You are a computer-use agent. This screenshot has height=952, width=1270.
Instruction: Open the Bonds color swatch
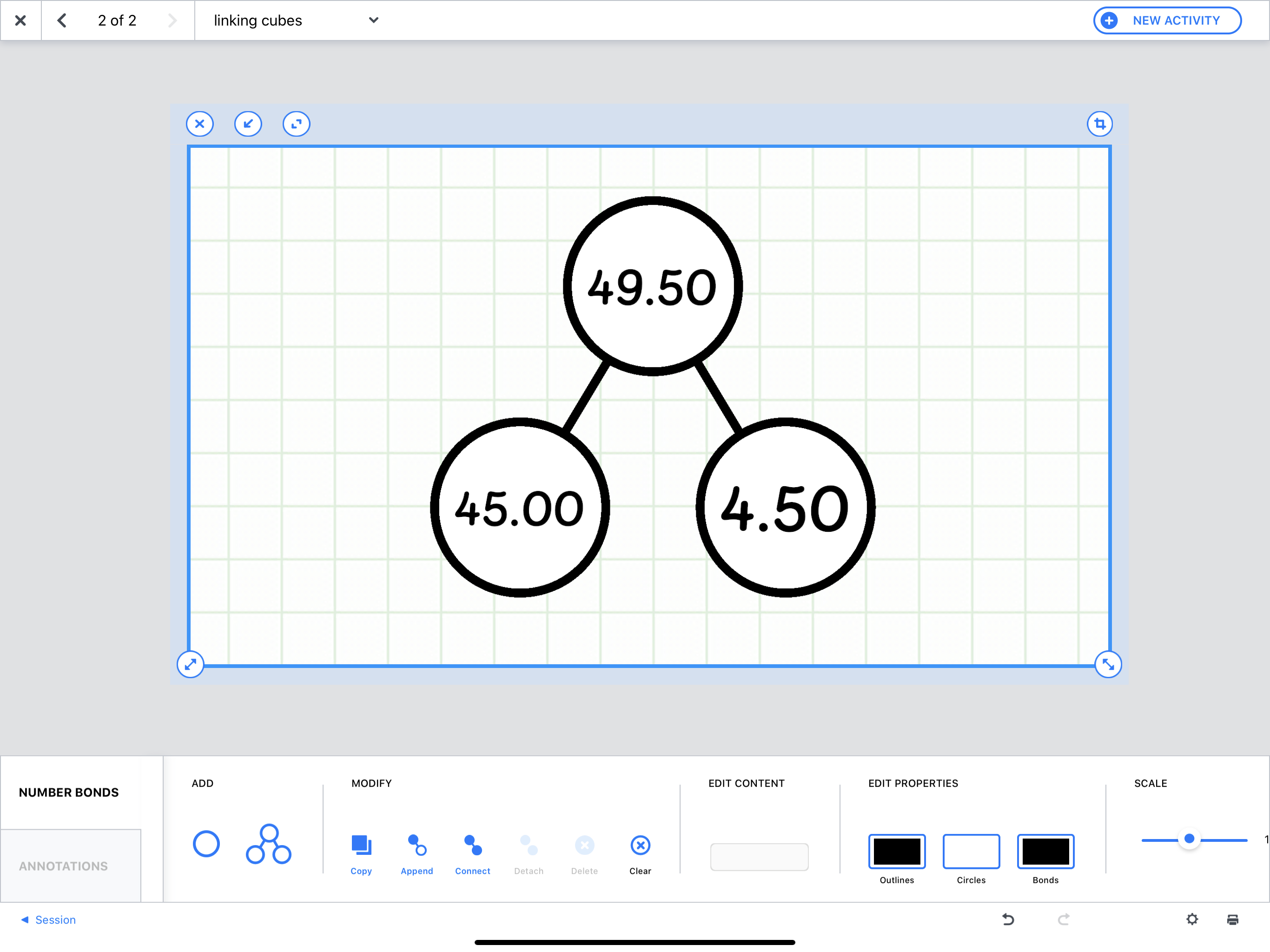coord(1045,851)
